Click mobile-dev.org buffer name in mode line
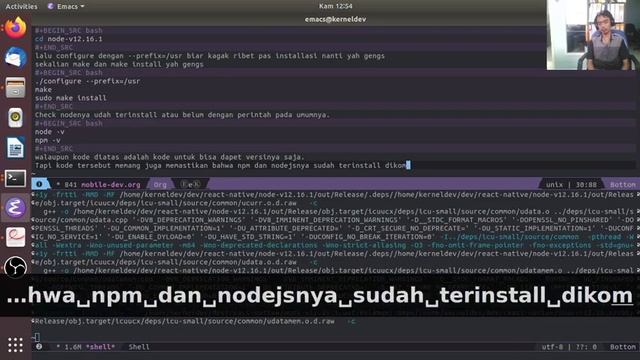640x360 pixels. [111, 184]
